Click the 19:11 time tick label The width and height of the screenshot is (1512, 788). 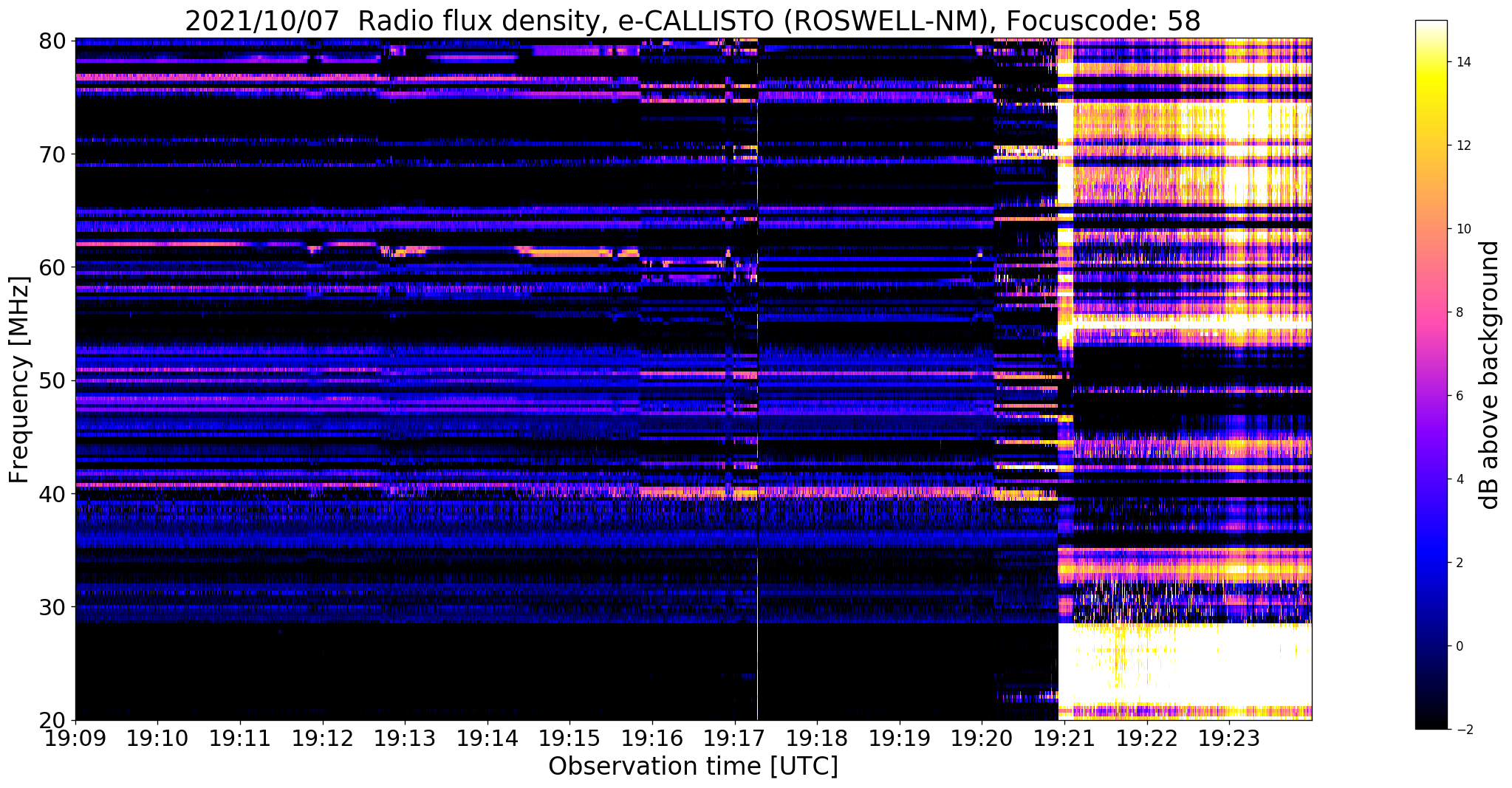(x=240, y=738)
